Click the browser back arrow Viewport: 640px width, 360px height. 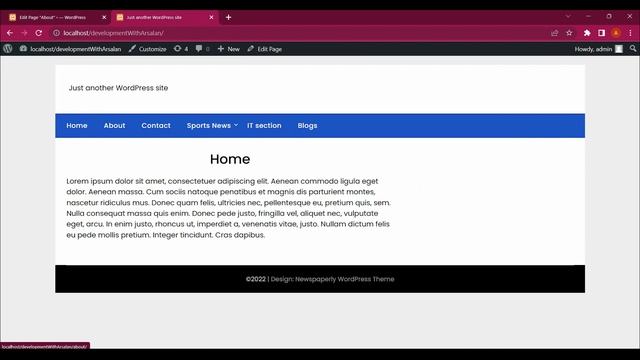[x=10, y=33]
